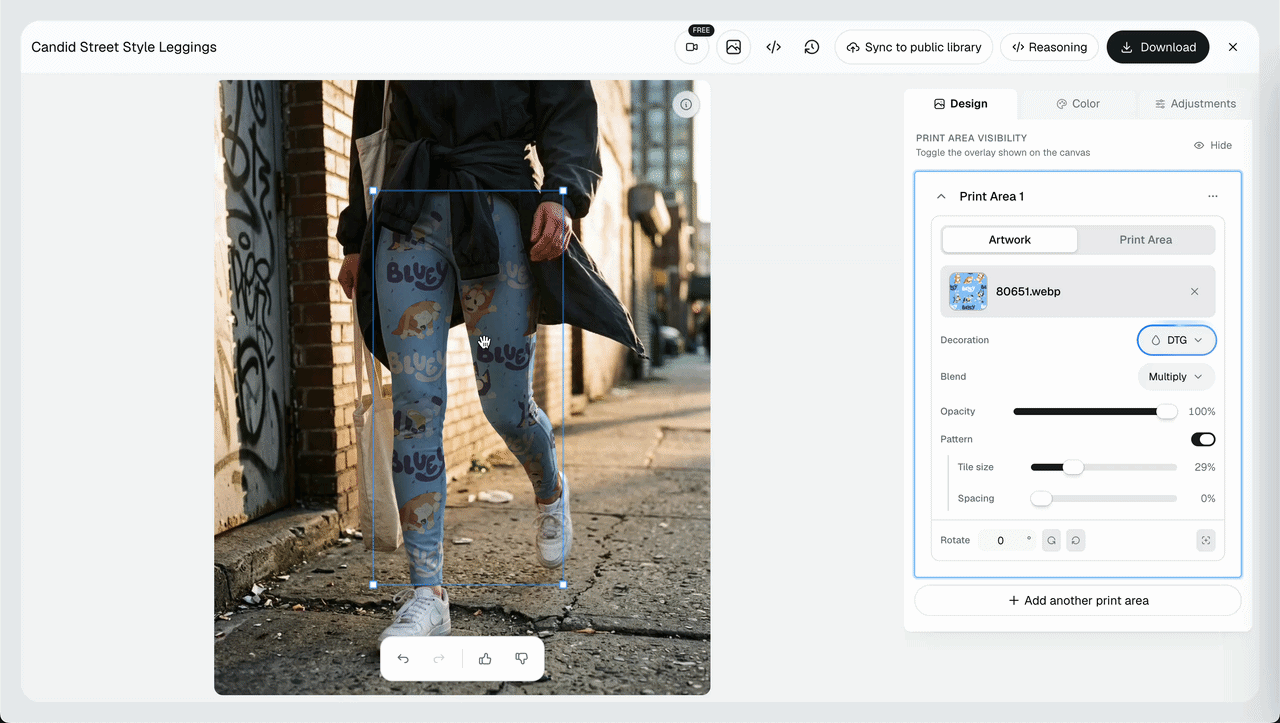Click the 0% spacing value
The width and height of the screenshot is (1280, 723).
pos(1208,498)
